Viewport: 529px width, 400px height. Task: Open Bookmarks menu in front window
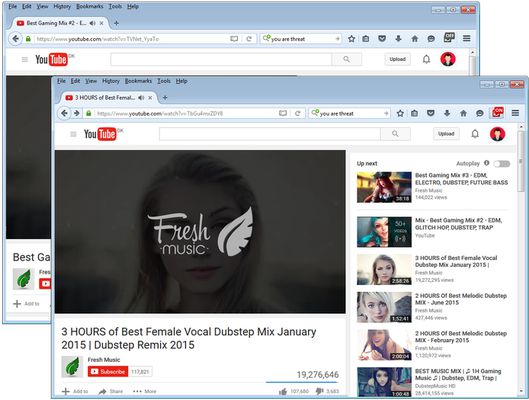(138, 81)
